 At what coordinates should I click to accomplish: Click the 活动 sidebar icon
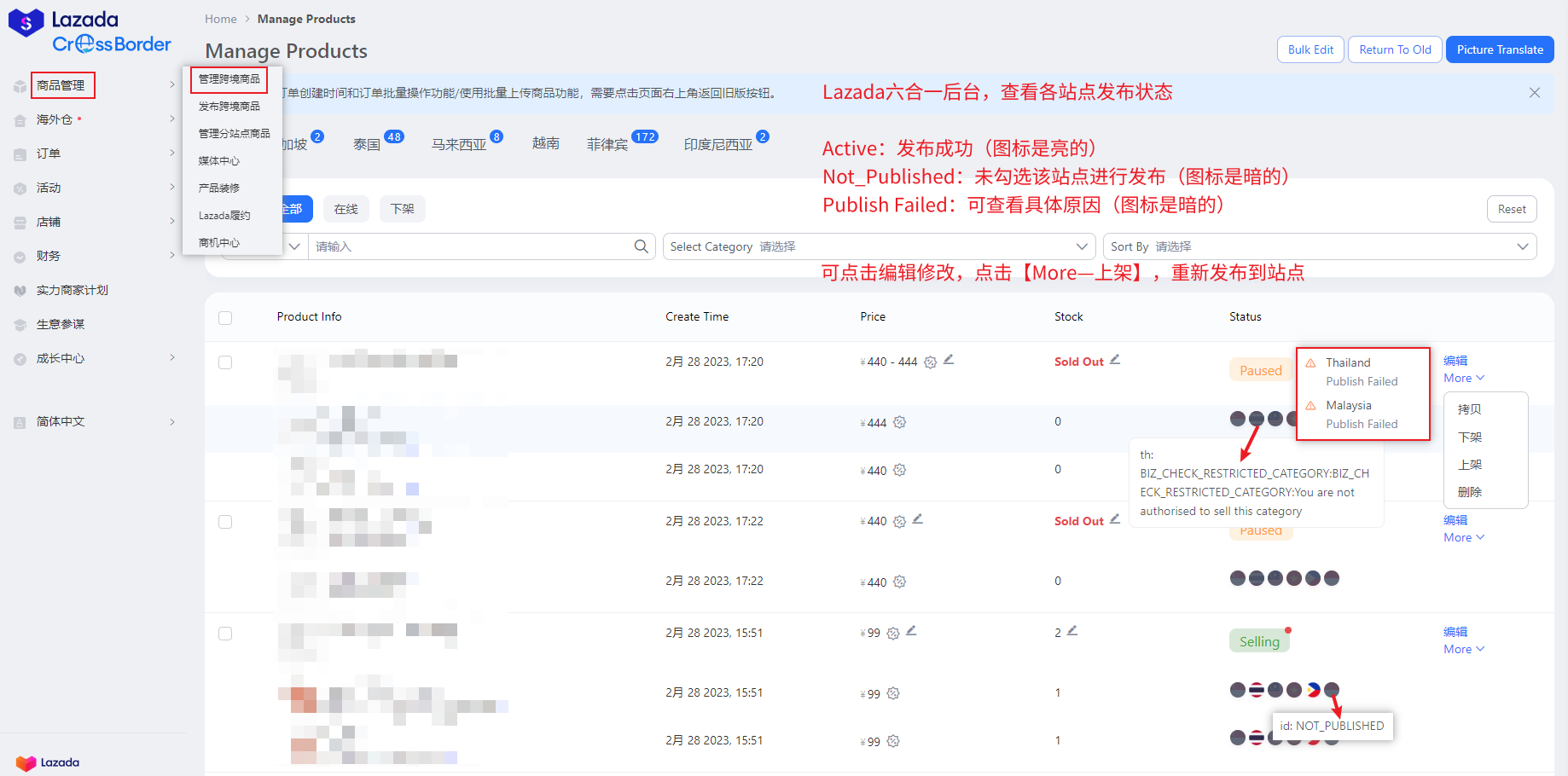pyautogui.click(x=20, y=188)
